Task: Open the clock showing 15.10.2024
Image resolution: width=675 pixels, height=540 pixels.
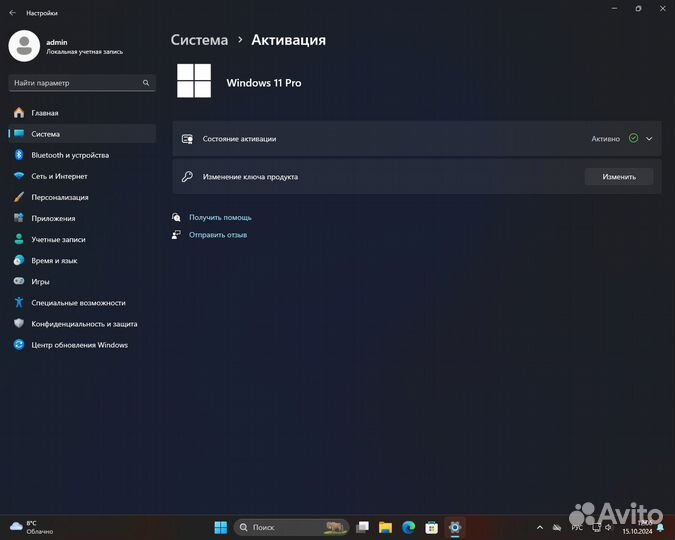Action: pos(638,528)
